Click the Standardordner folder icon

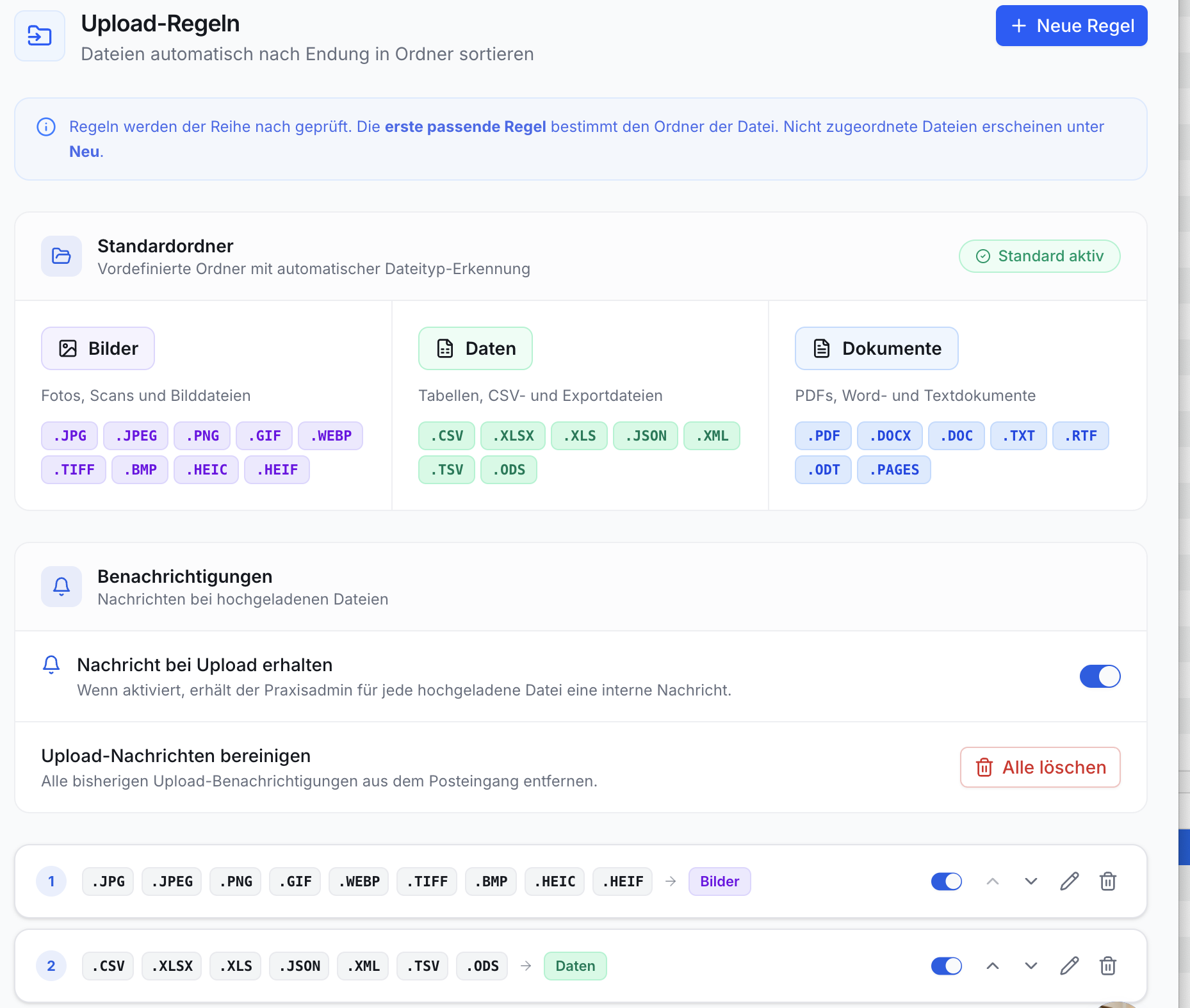[61, 256]
